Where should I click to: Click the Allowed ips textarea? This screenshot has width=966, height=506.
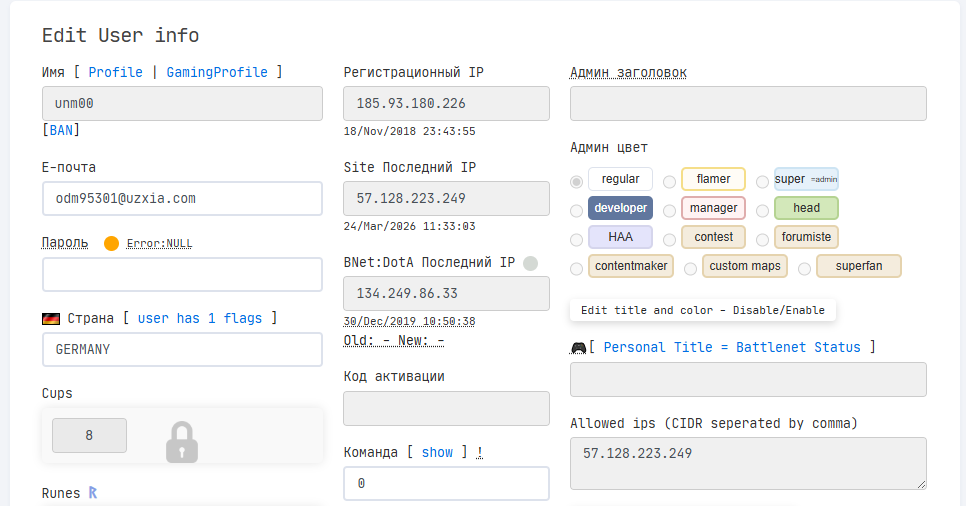pyautogui.click(x=749, y=463)
